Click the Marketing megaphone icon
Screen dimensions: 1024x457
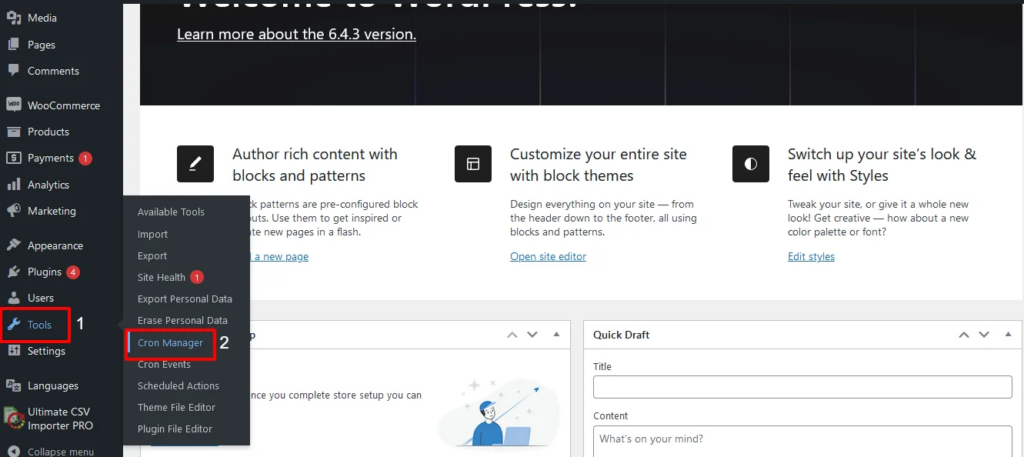(13, 211)
